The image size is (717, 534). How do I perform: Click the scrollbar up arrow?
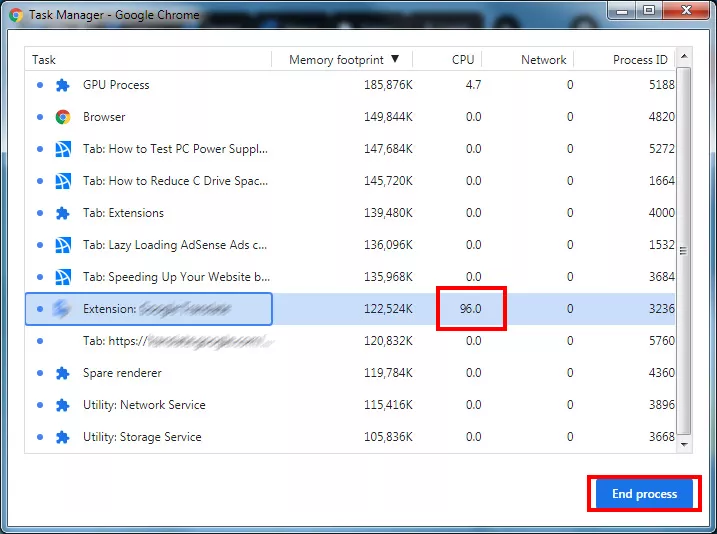tap(684, 57)
